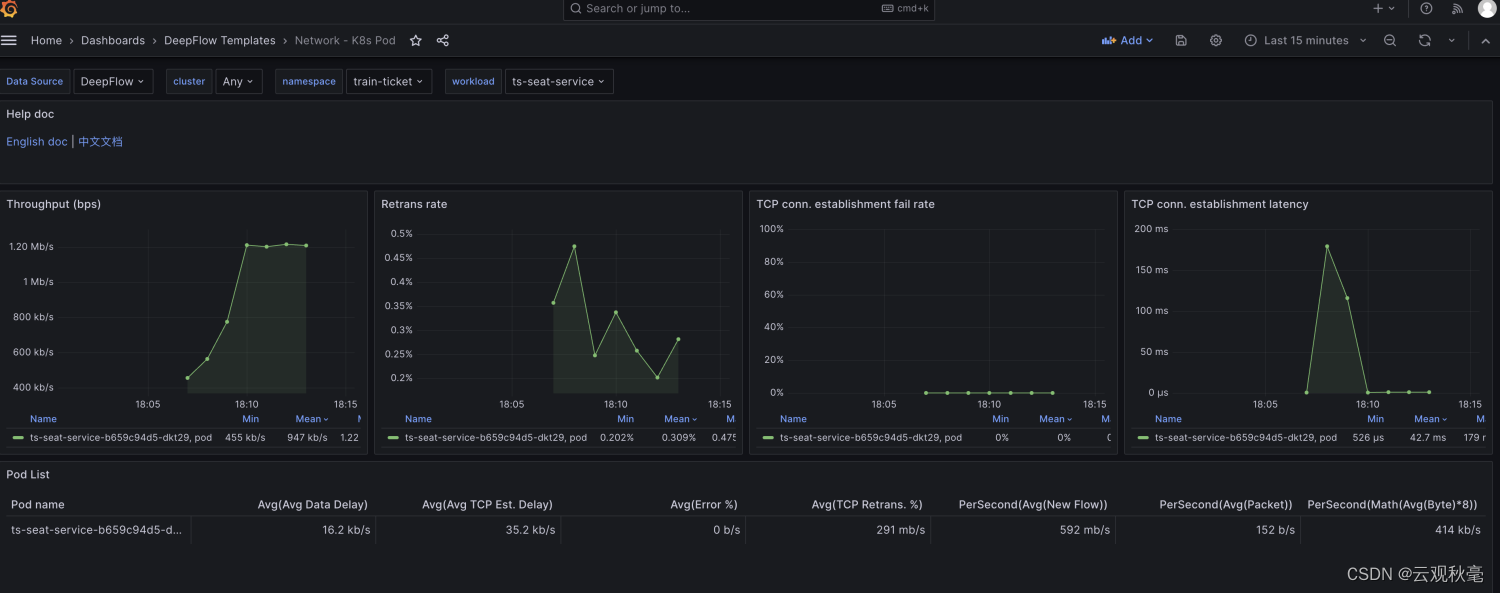Open the 中文文档 link
Viewport: 1500px width, 593px height.
click(100, 142)
